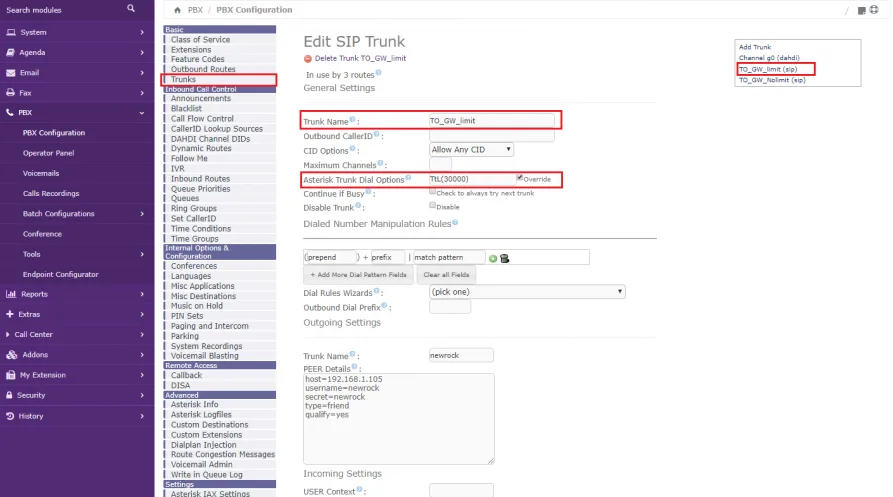Click the green add dial pattern icon

coord(493,258)
